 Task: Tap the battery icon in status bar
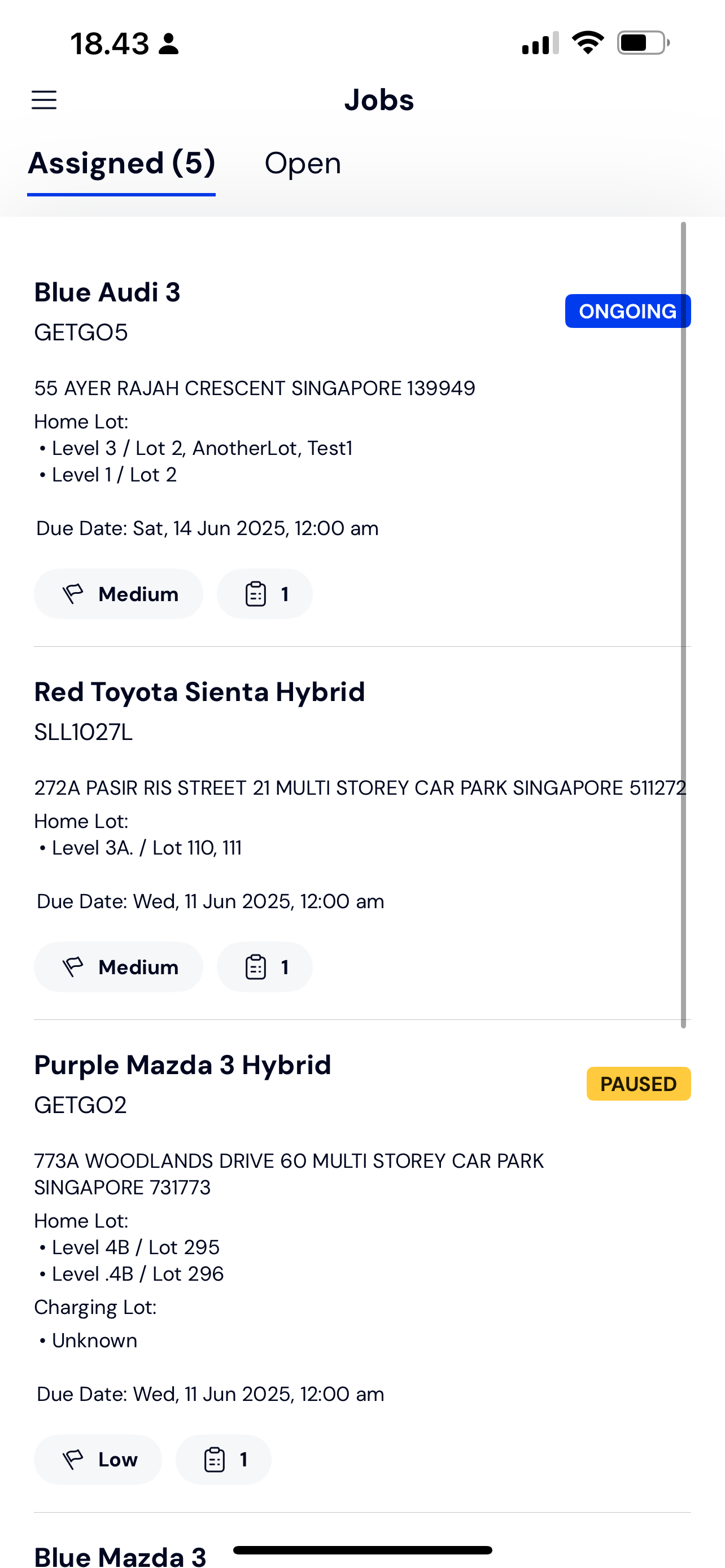(644, 43)
